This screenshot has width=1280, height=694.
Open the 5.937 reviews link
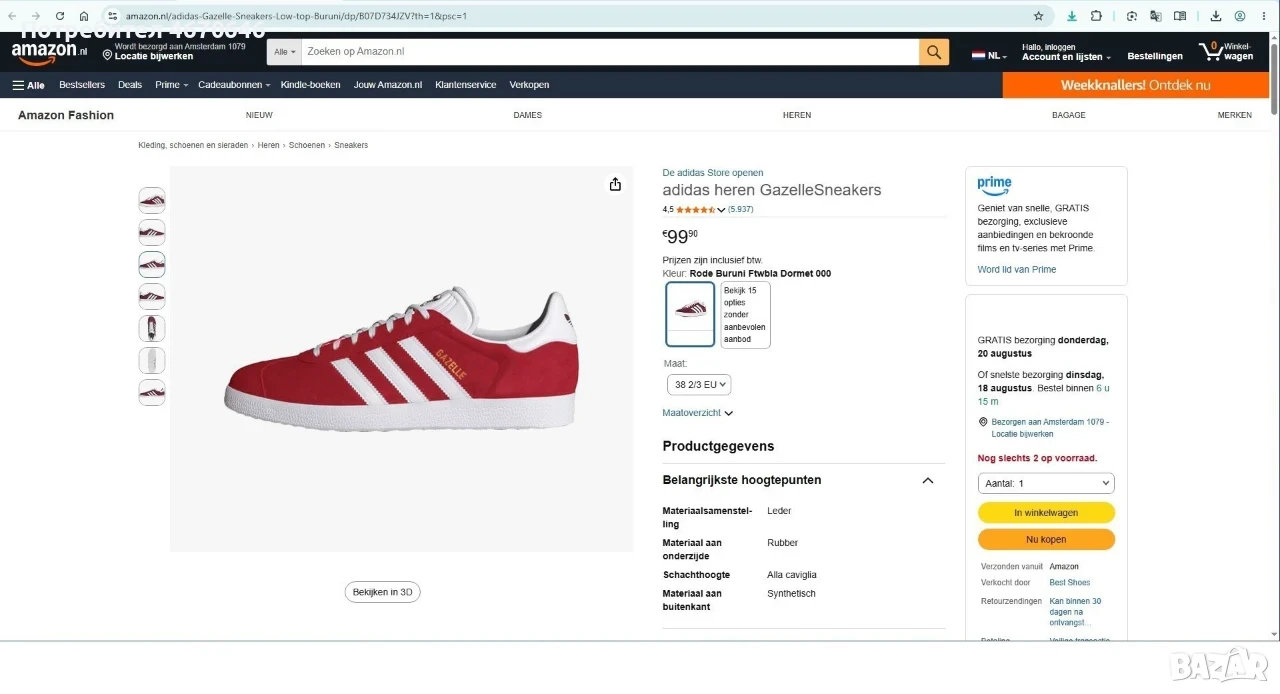point(741,210)
